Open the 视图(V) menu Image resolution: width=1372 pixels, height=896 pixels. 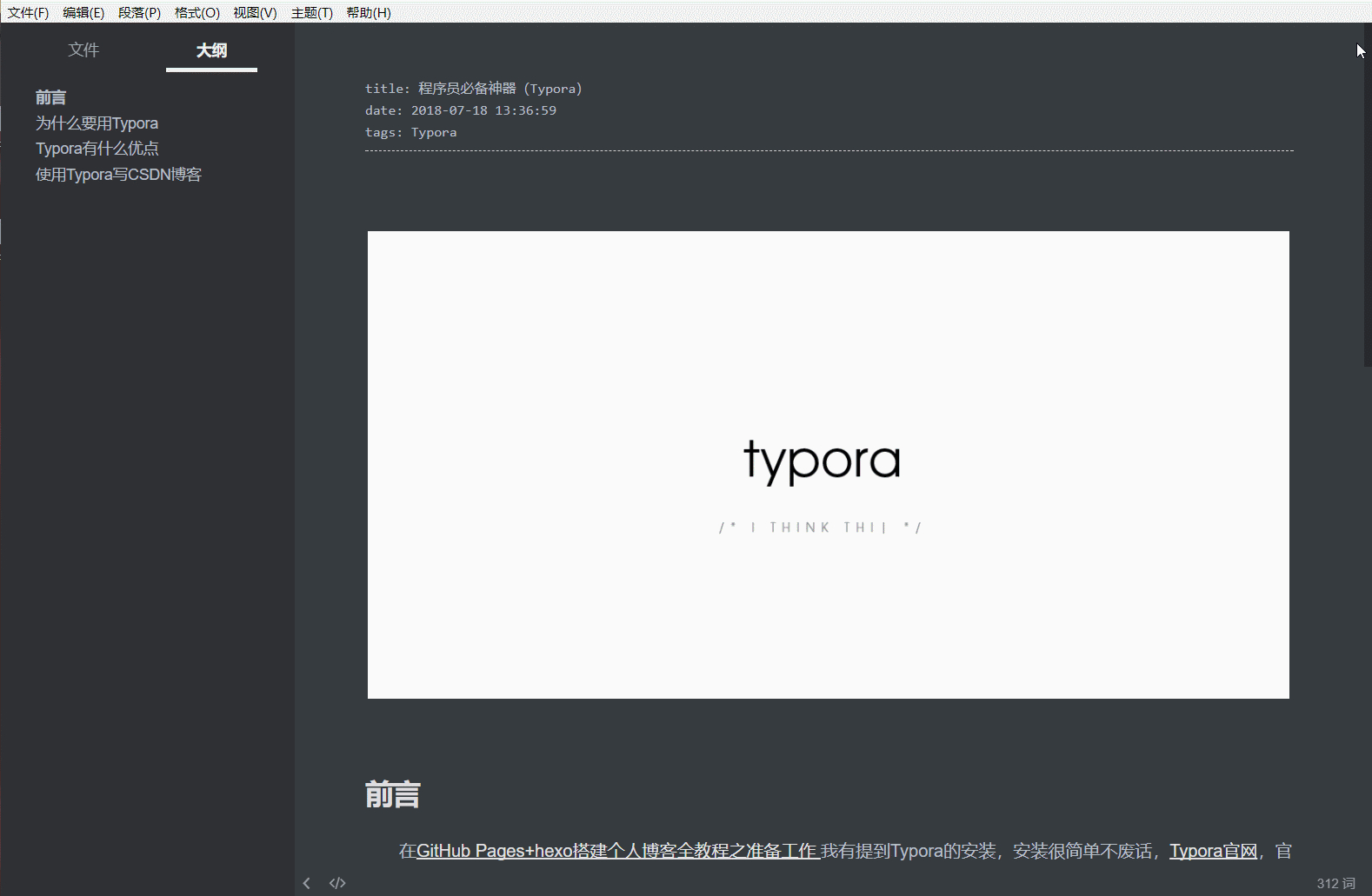255,12
